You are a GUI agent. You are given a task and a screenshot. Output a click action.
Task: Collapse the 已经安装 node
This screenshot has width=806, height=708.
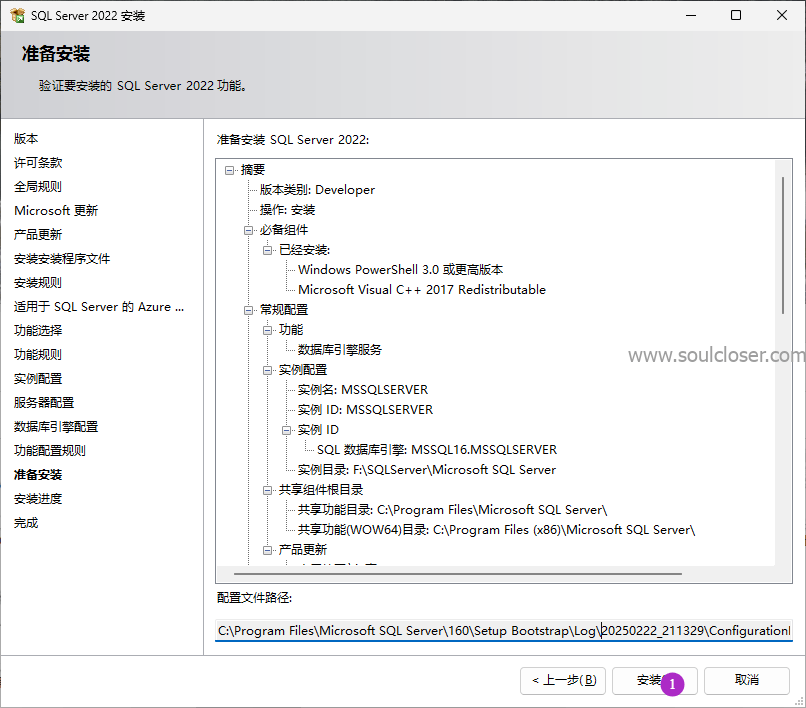(267, 250)
